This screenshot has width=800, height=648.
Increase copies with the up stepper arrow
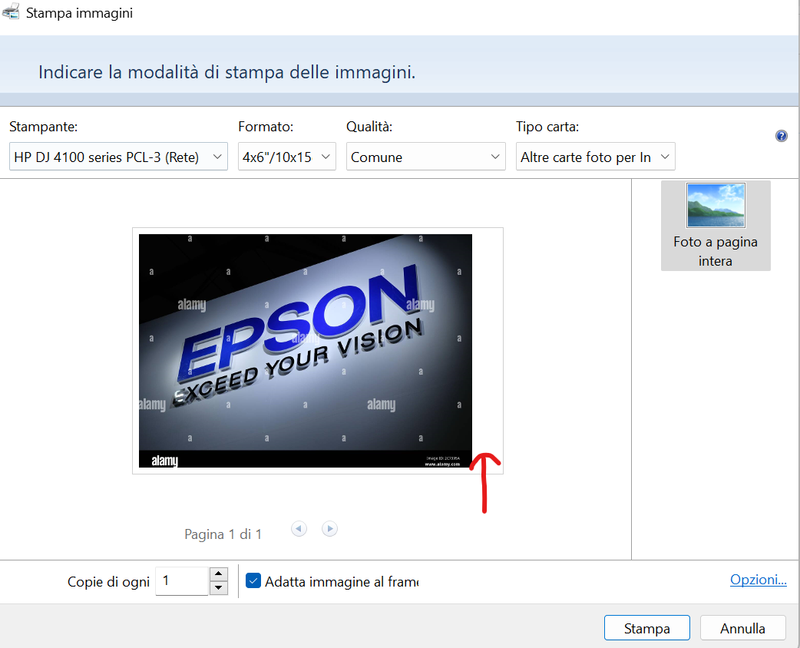click(x=218, y=574)
